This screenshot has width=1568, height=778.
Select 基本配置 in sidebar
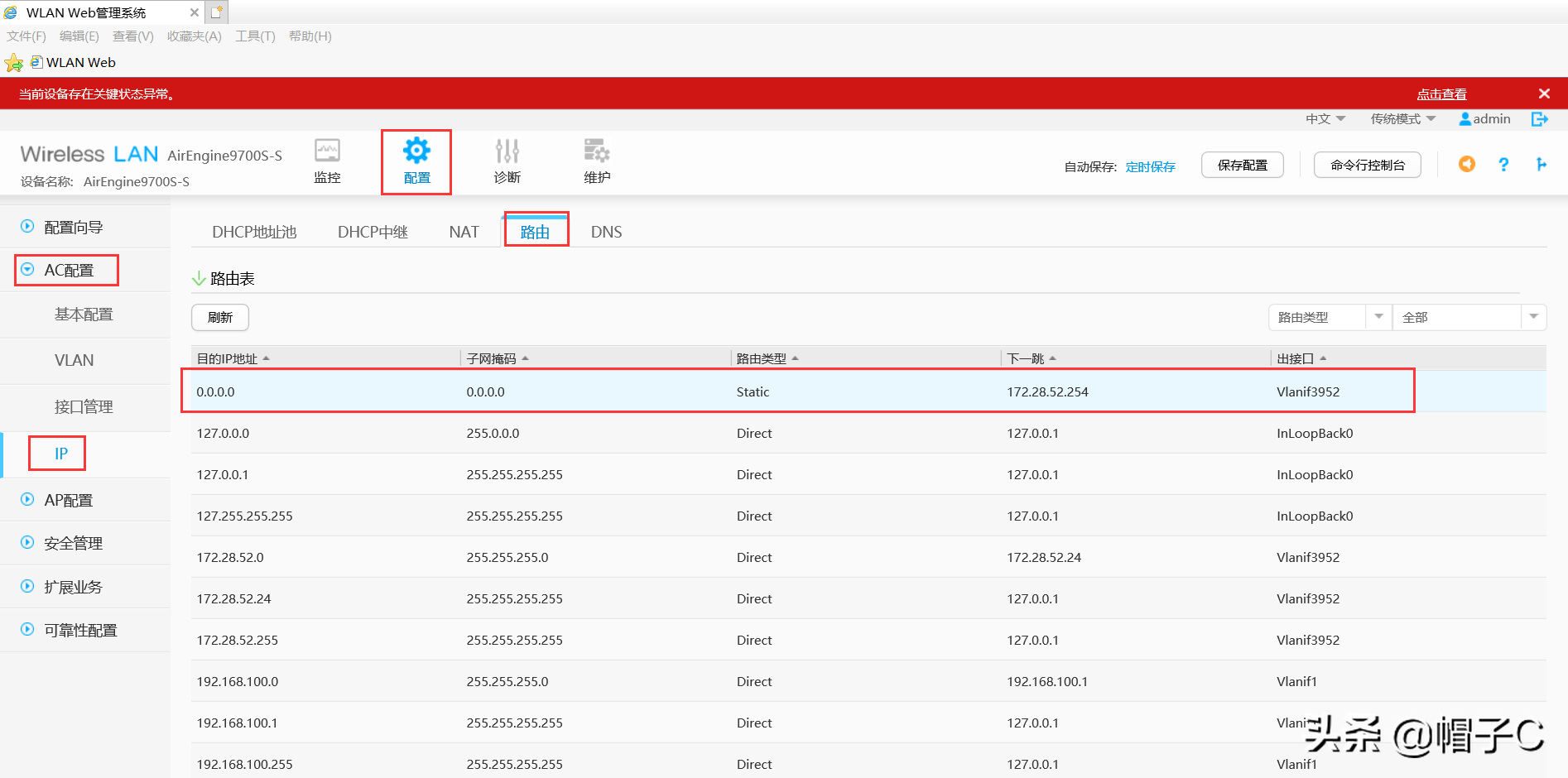[x=84, y=315]
